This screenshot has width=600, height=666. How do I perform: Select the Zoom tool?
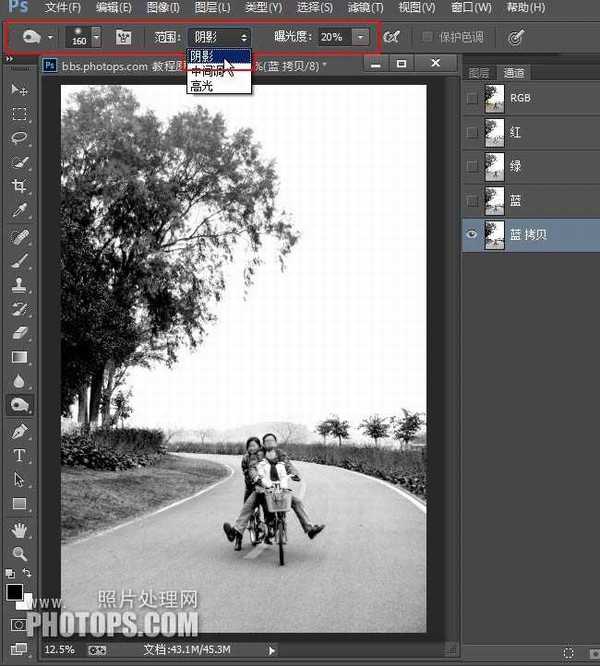coord(18,553)
